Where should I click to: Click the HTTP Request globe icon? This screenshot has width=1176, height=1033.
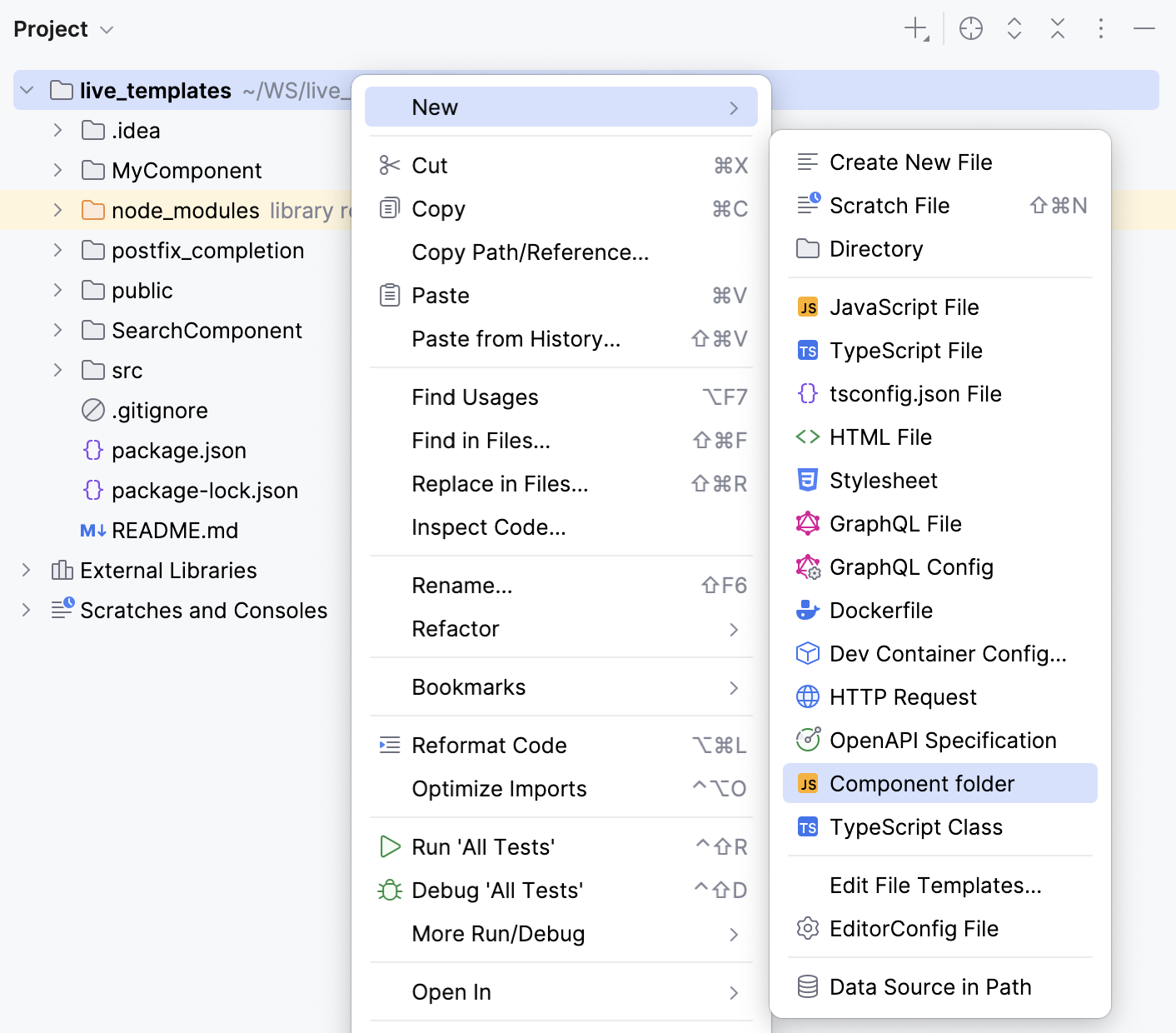coord(807,696)
